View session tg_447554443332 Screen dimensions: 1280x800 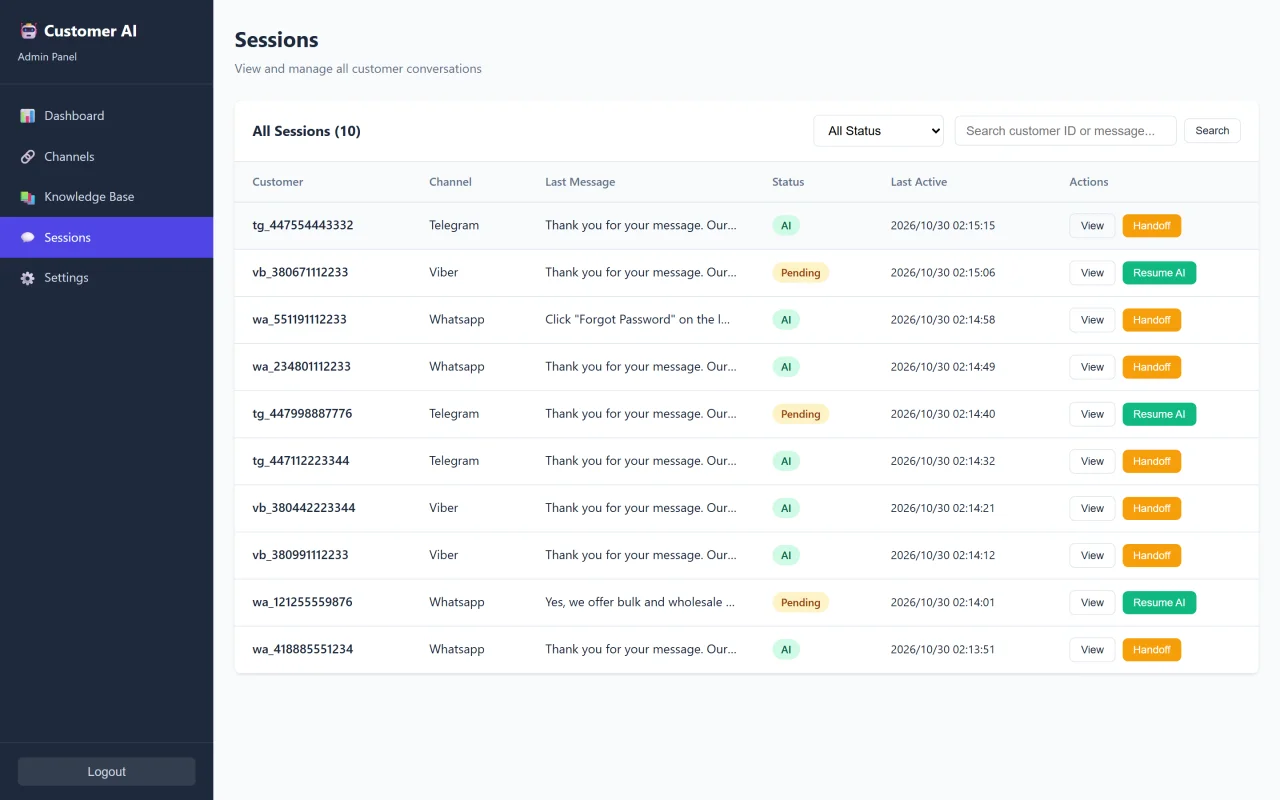click(1092, 226)
